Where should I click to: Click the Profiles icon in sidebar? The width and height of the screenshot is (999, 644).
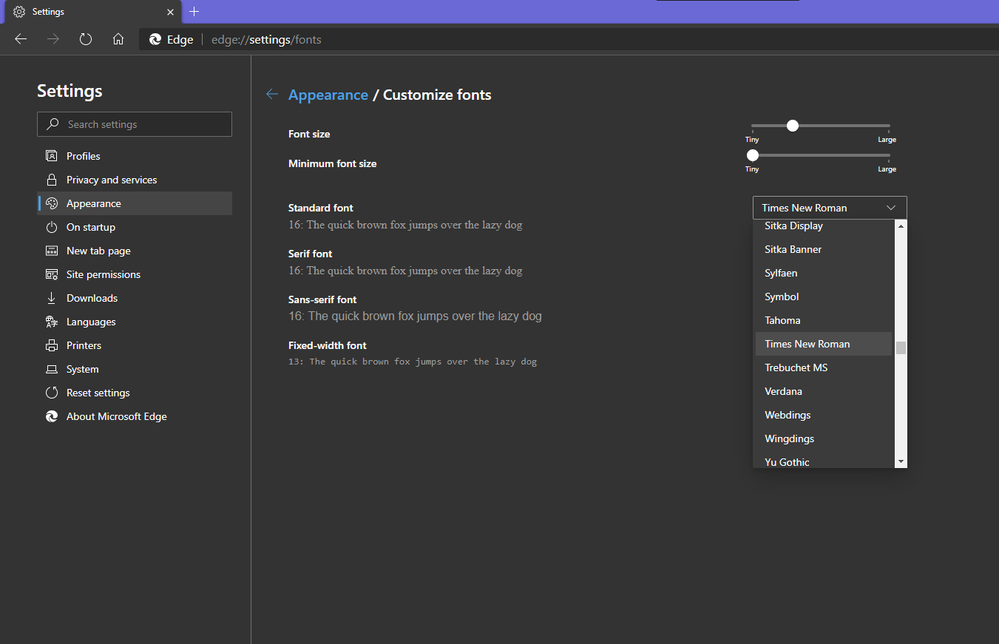(x=52, y=156)
